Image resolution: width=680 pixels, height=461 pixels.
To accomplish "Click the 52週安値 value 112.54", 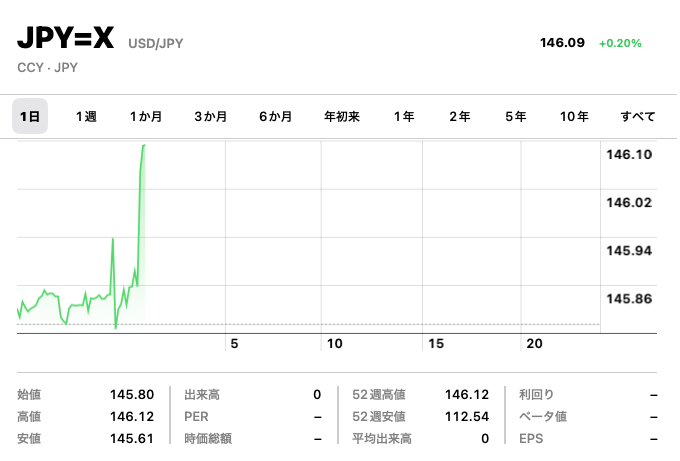I will click(x=467, y=416).
